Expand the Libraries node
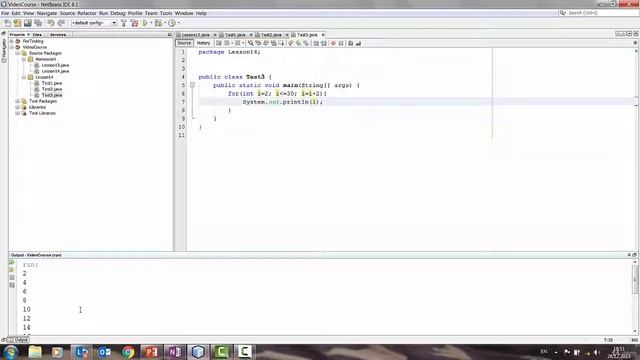 [x=18, y=107]
